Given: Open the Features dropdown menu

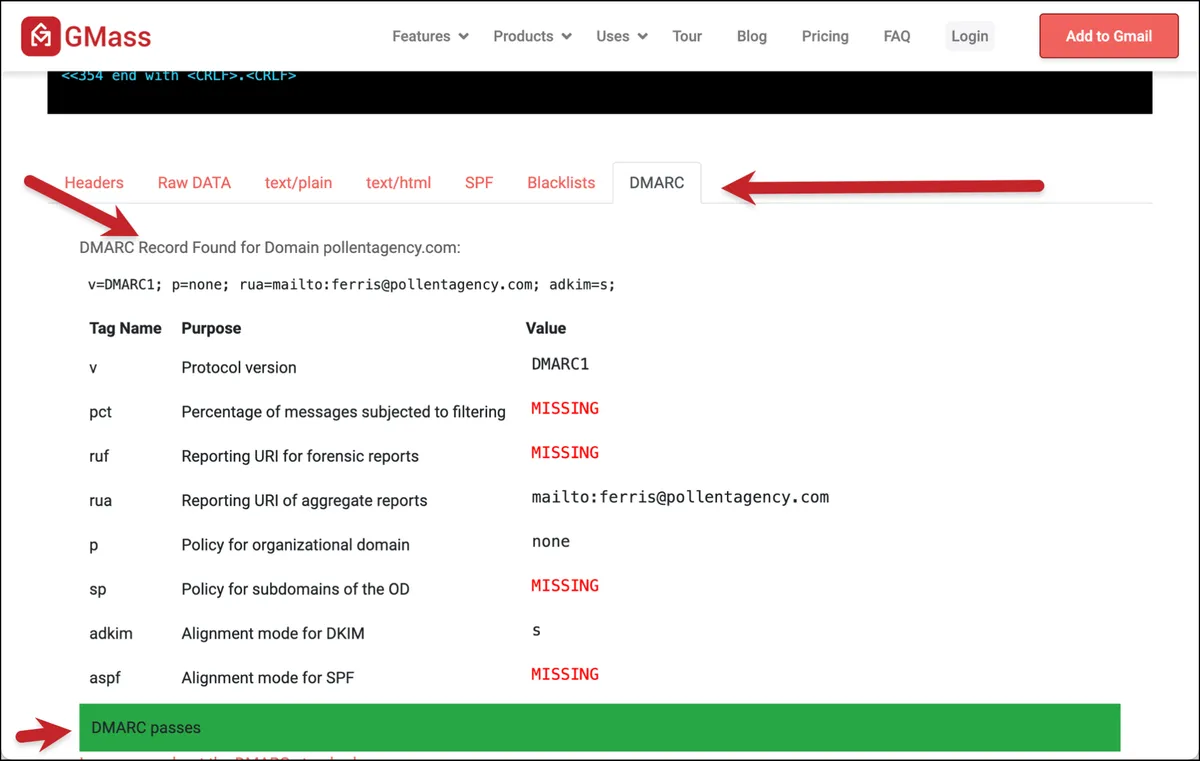Looking at the screenshot, I should coord(430,36).
